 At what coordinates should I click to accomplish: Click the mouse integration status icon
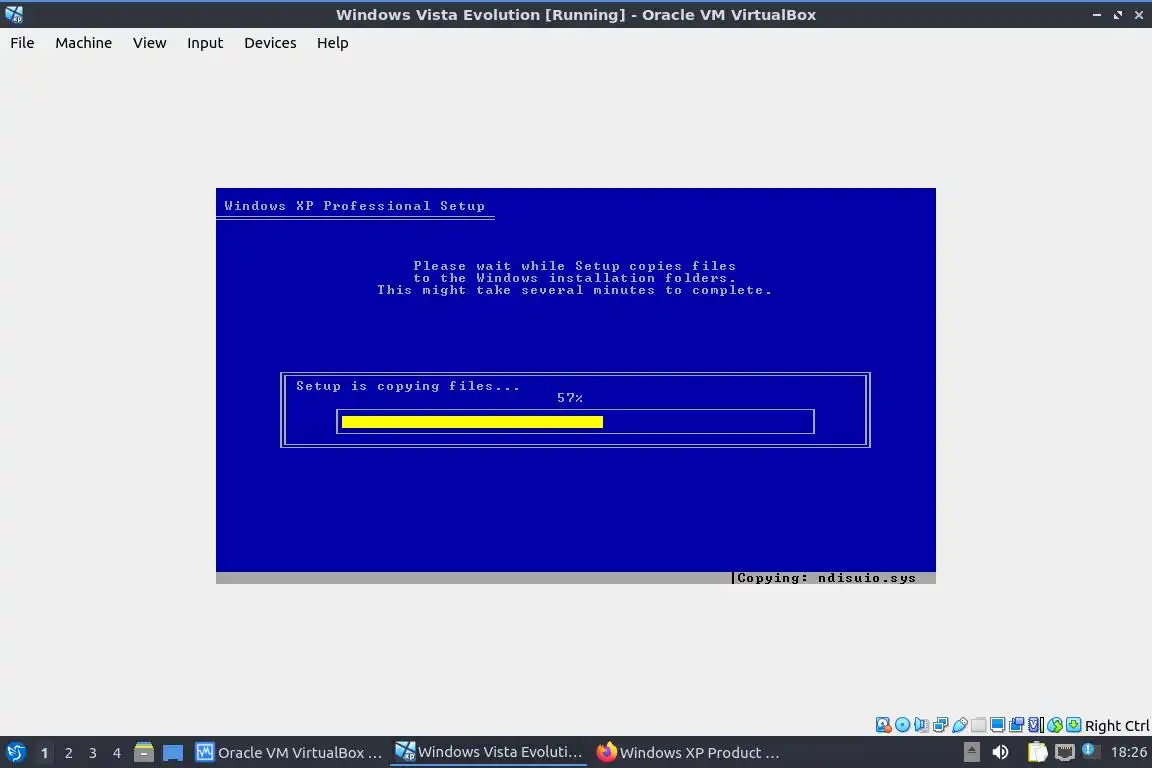1055,725
